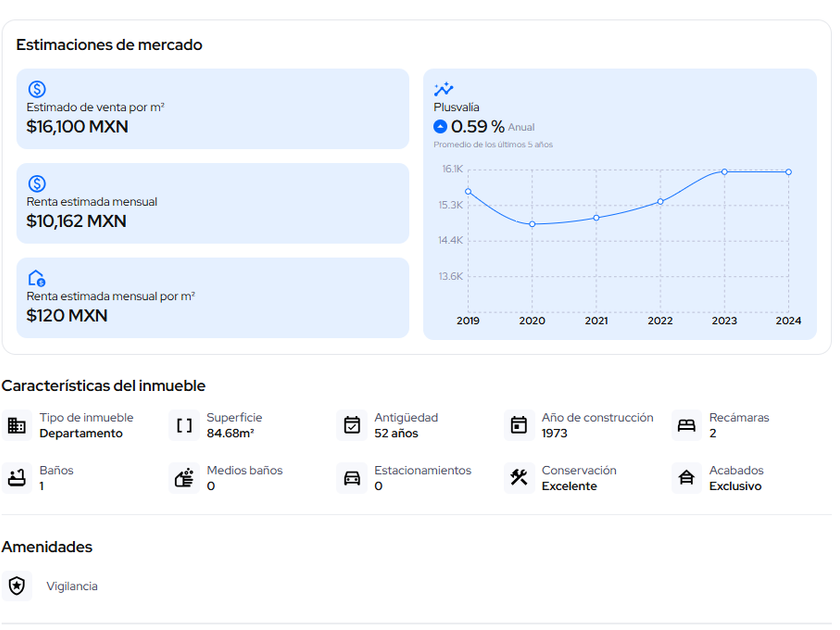
Task: Click the house icon for renta por m²
Action: pos(37,278)
